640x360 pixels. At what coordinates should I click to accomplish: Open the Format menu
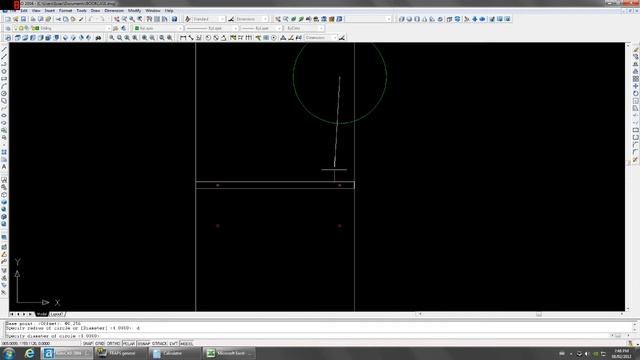pos(65,11)
